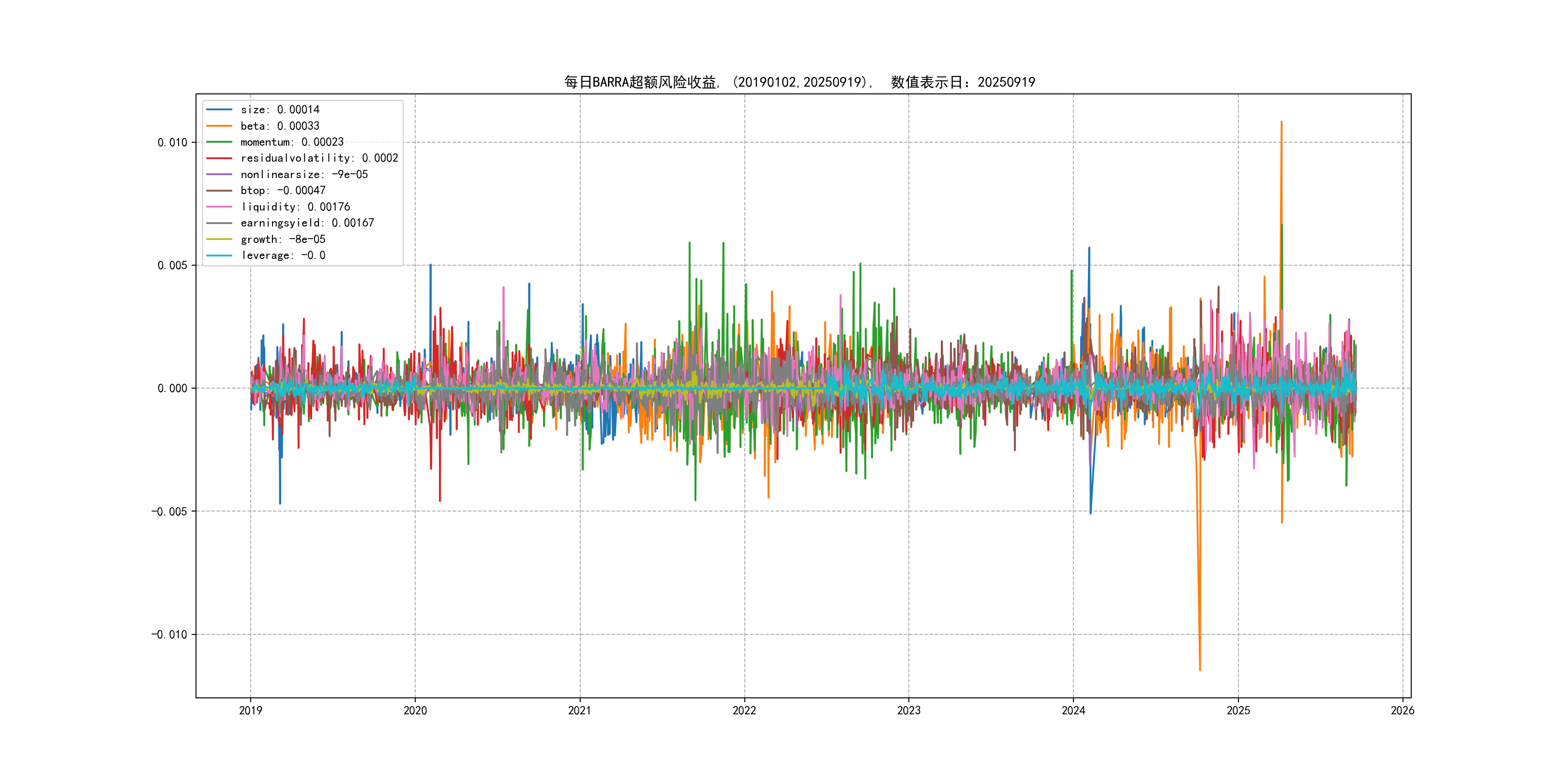
Task: Click the blue size line swatch in the legend
Action: 219,109
